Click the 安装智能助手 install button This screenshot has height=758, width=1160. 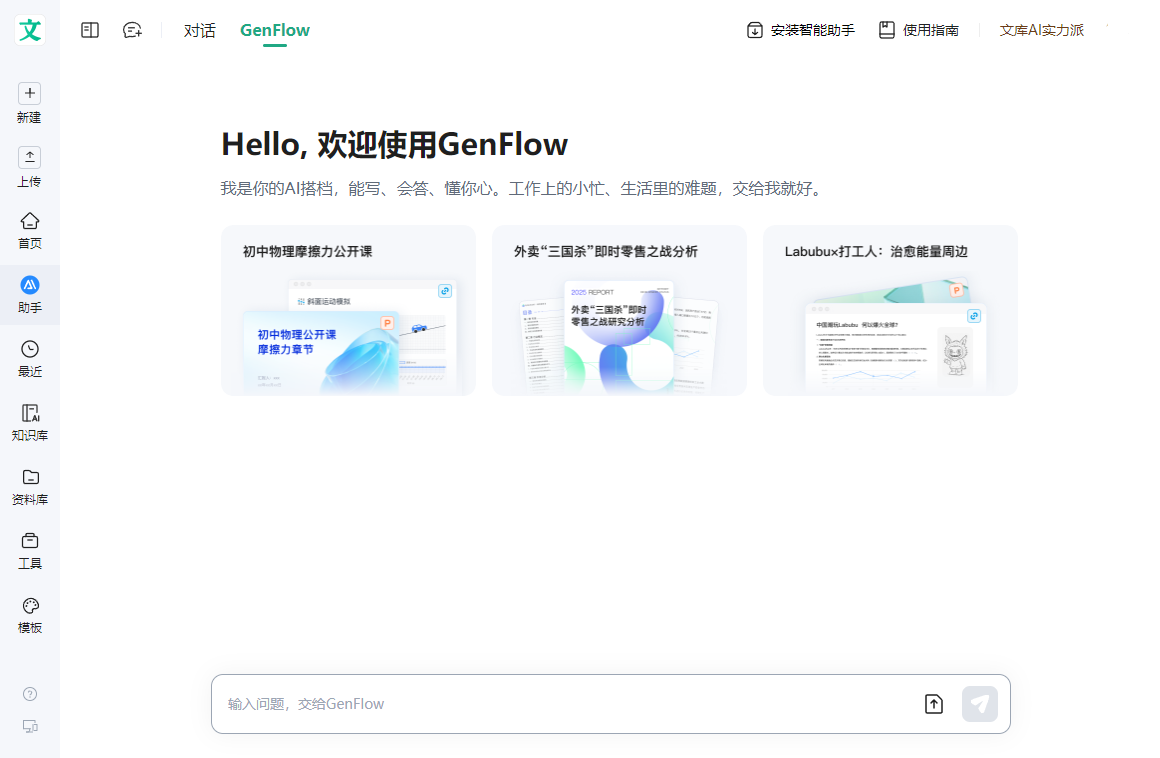(799, 30)
